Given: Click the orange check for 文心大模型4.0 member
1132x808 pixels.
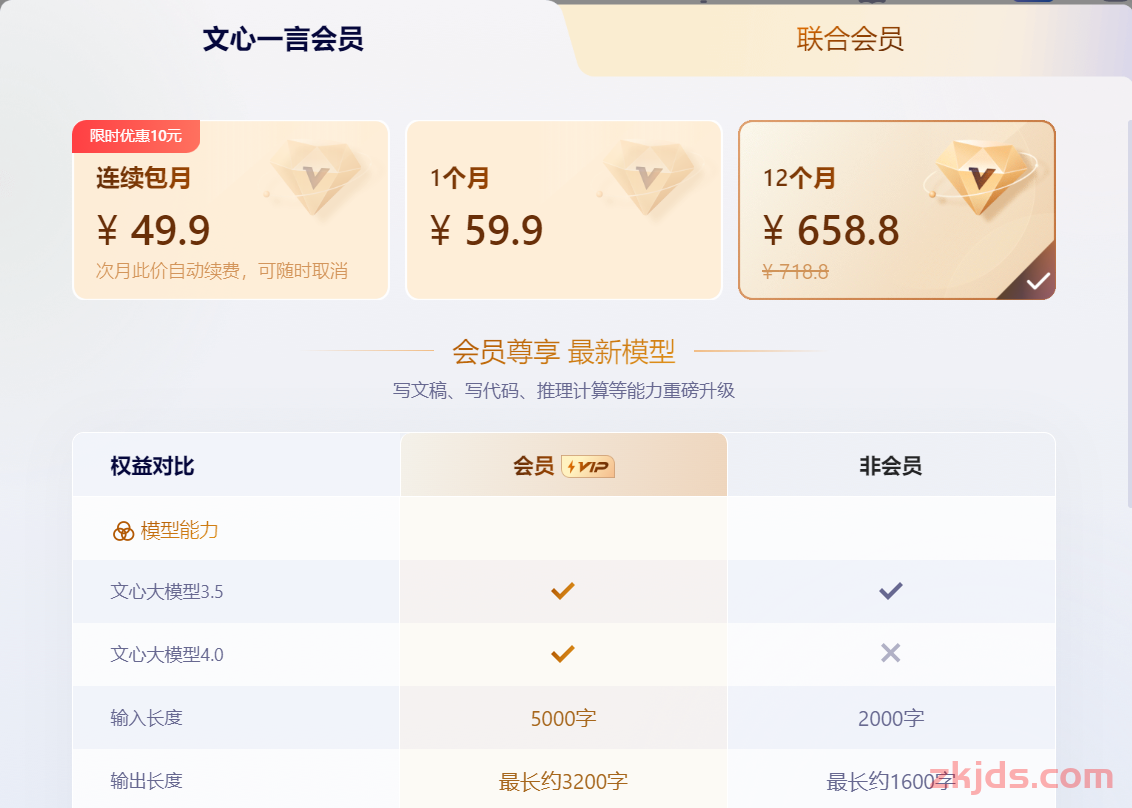Looking at the screenshot, I should [562, 653].
